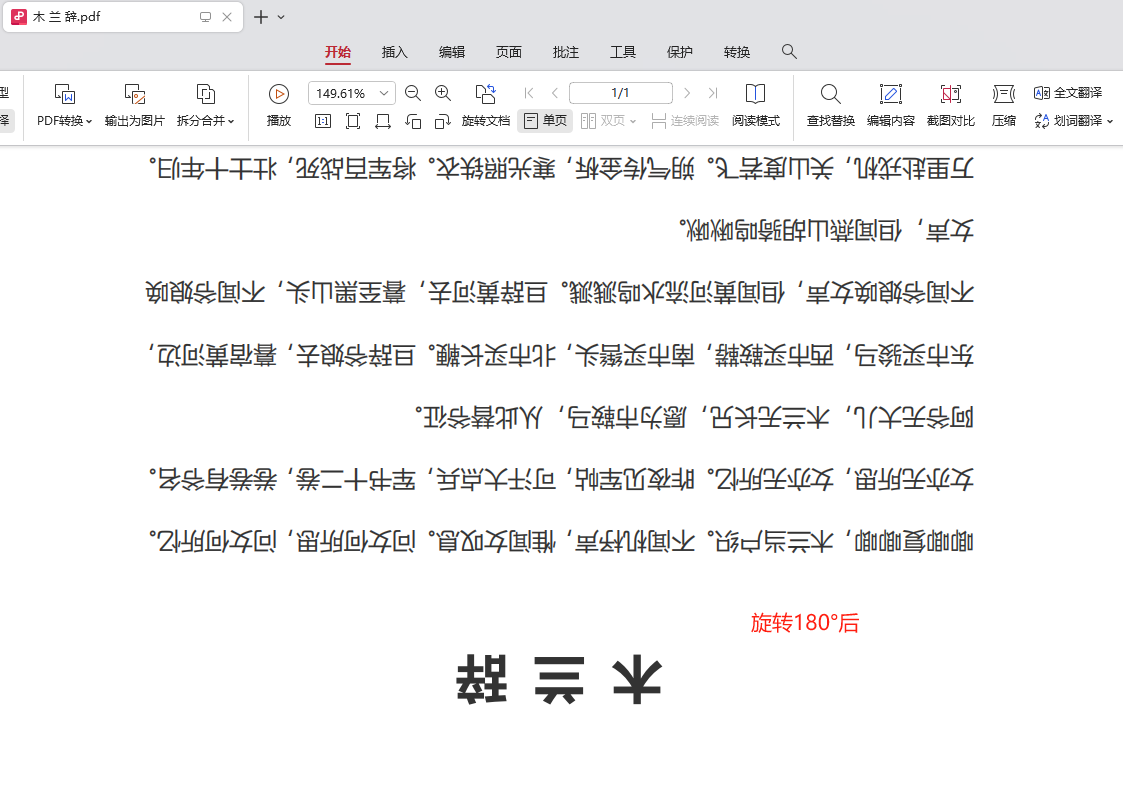Expand the 划词翻译 dropdown arrow

tap(1110, 122)
